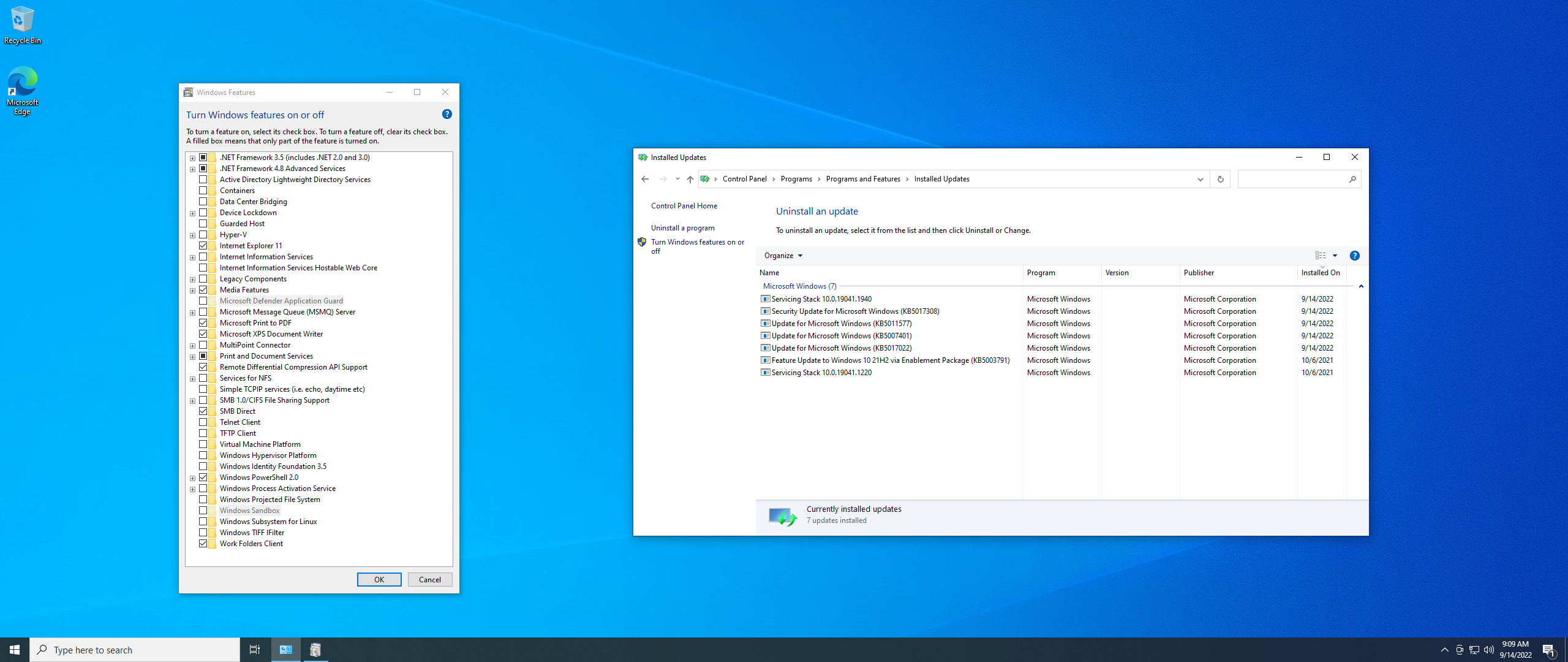This screenshot has width=1568, height=662.
Task: Collapse the Microsoft Windows (7) group
Action: tap(1361, 286)
